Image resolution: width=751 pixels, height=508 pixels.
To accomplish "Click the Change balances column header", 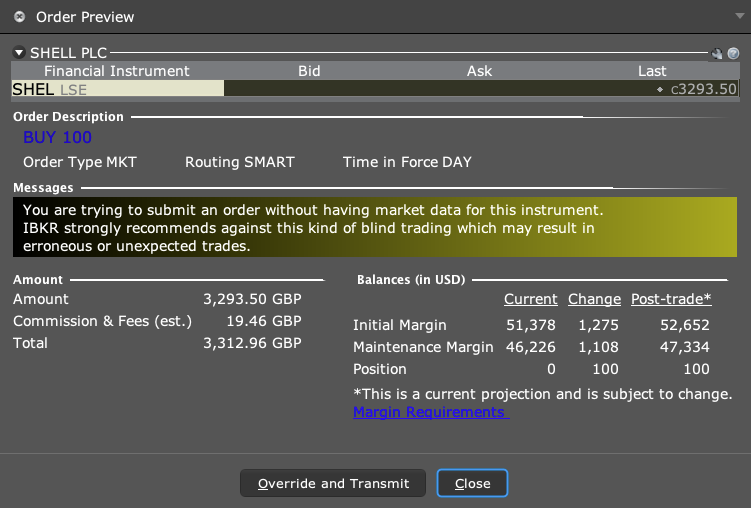I will click(594, 299).
